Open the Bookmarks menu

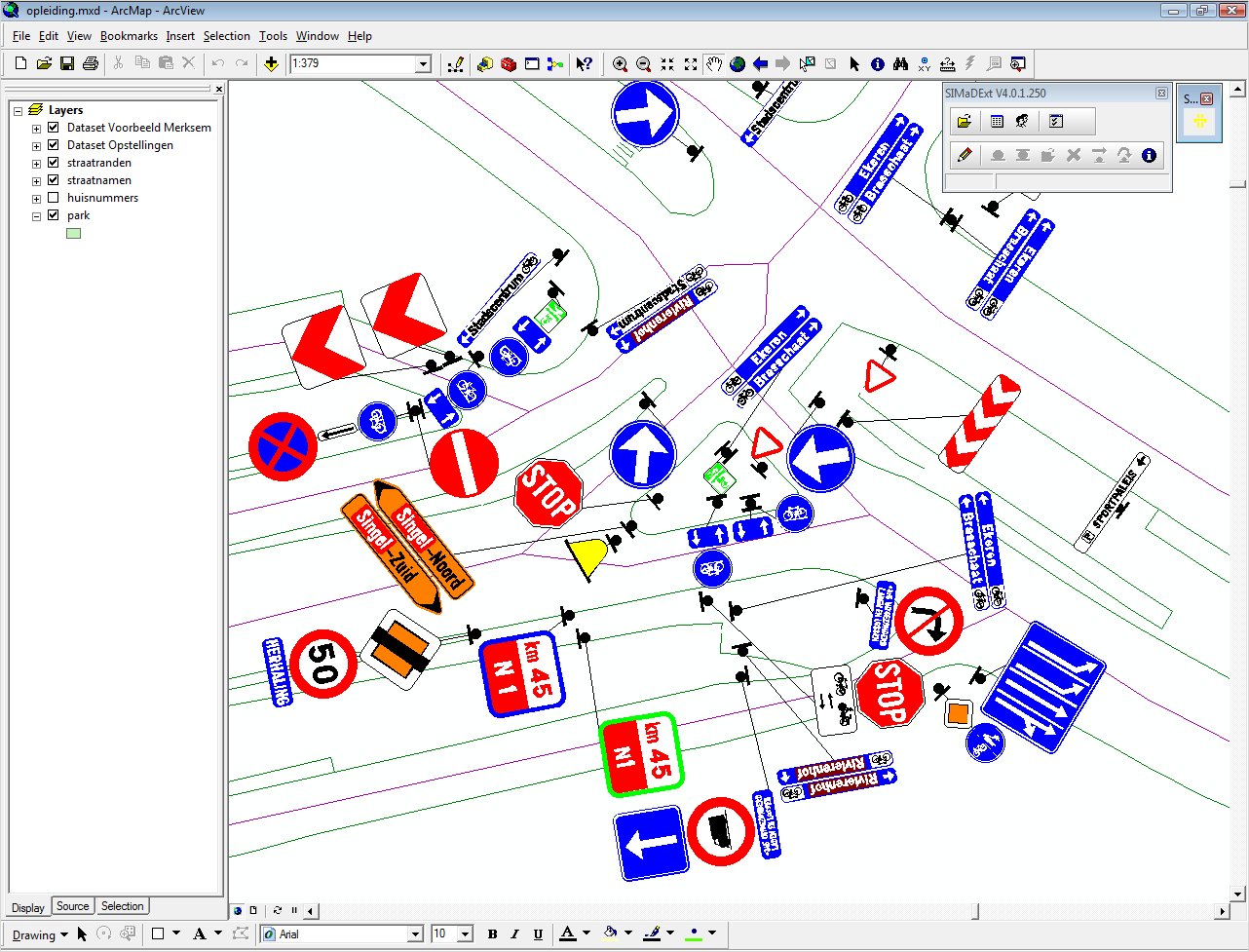129,36
